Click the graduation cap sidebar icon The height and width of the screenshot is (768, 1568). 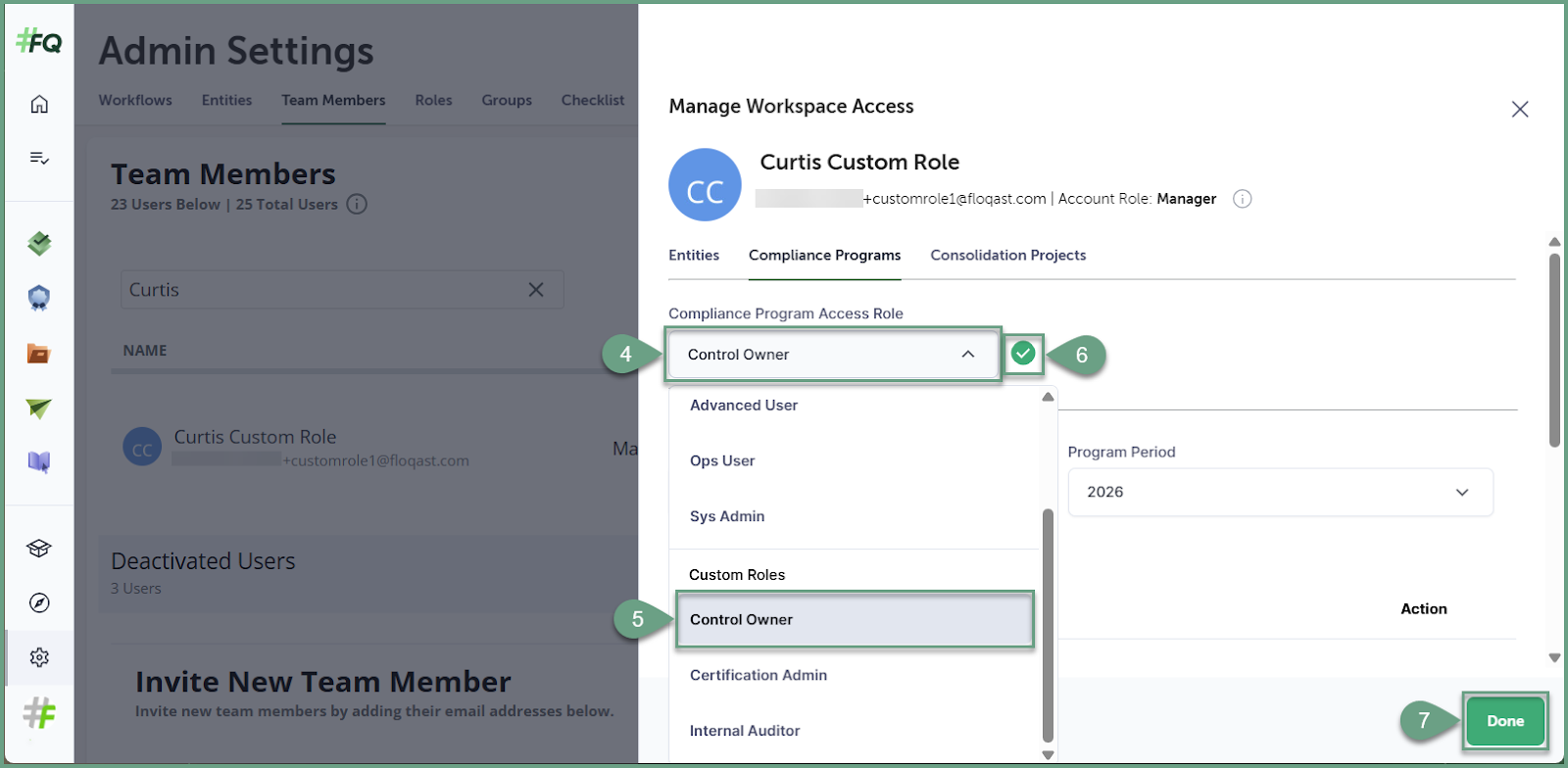[39, 548]
